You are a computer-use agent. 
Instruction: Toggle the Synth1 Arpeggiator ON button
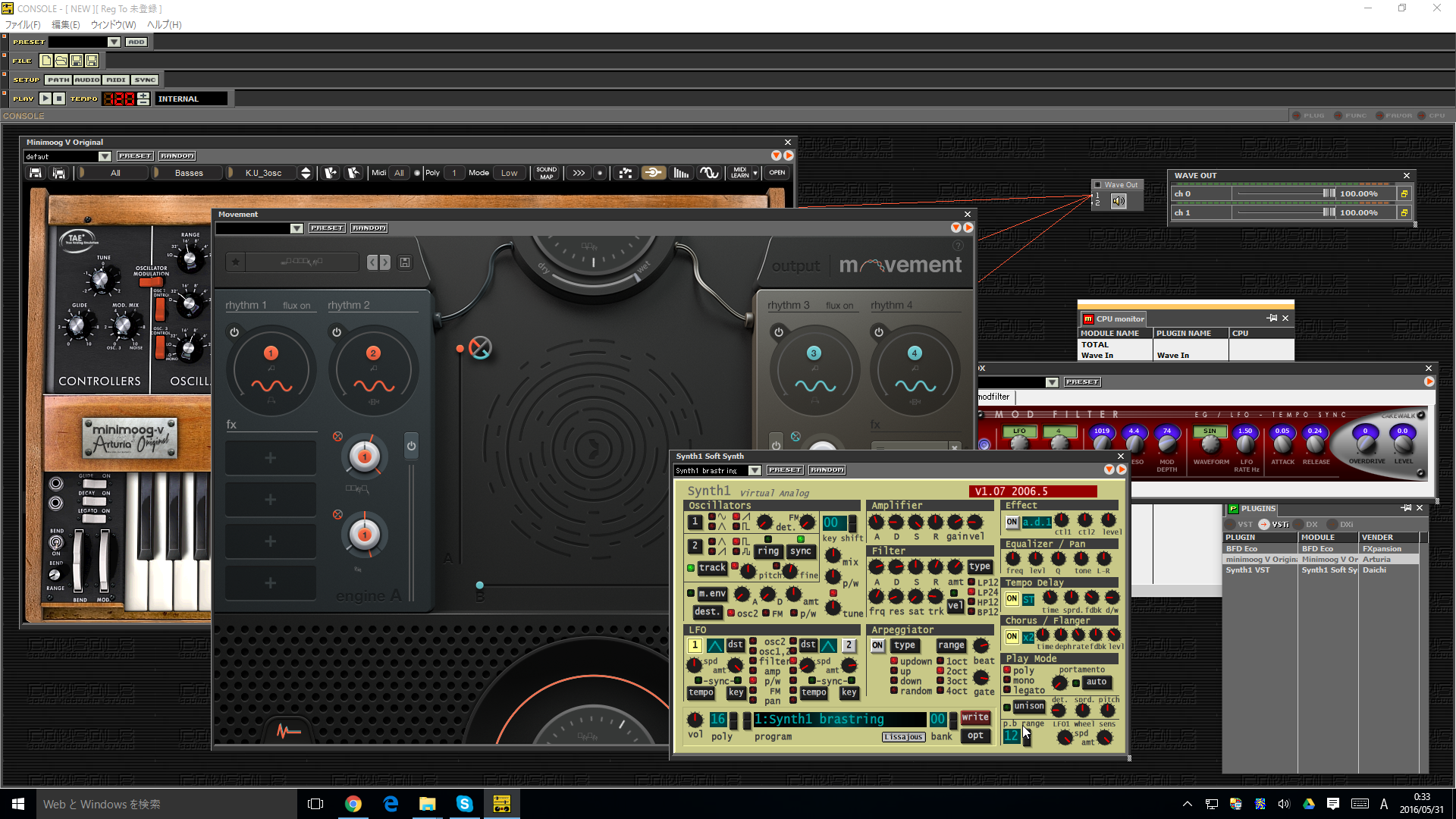click(877, 645)
